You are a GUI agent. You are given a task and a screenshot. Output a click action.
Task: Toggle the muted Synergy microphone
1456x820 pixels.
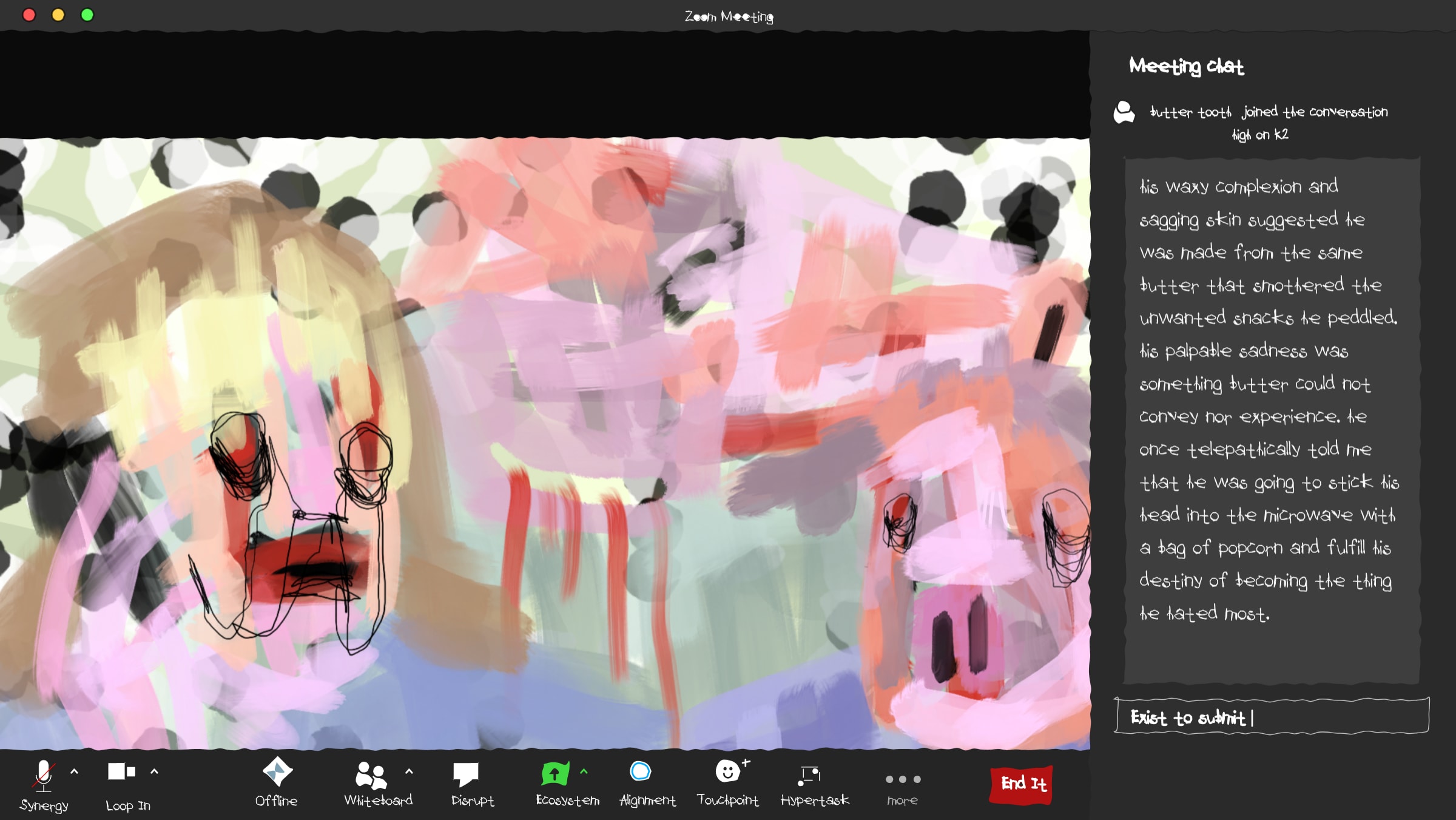coord(43,776)
